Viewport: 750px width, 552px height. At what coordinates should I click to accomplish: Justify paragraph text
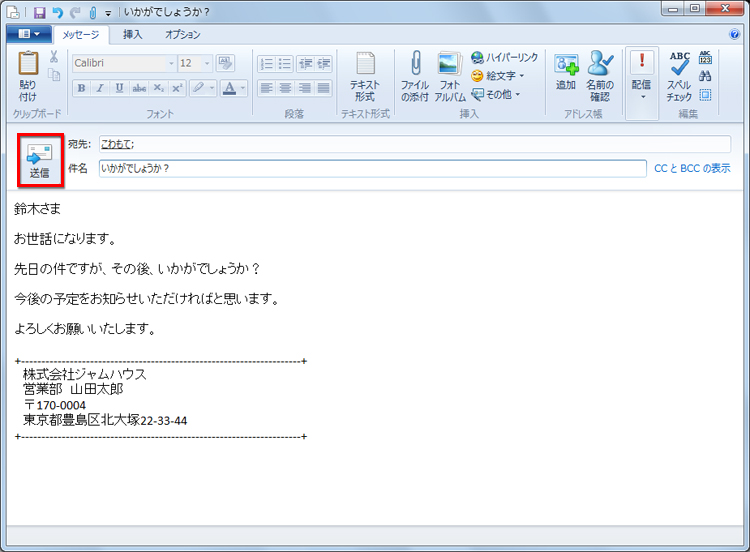tap(323, 88)
